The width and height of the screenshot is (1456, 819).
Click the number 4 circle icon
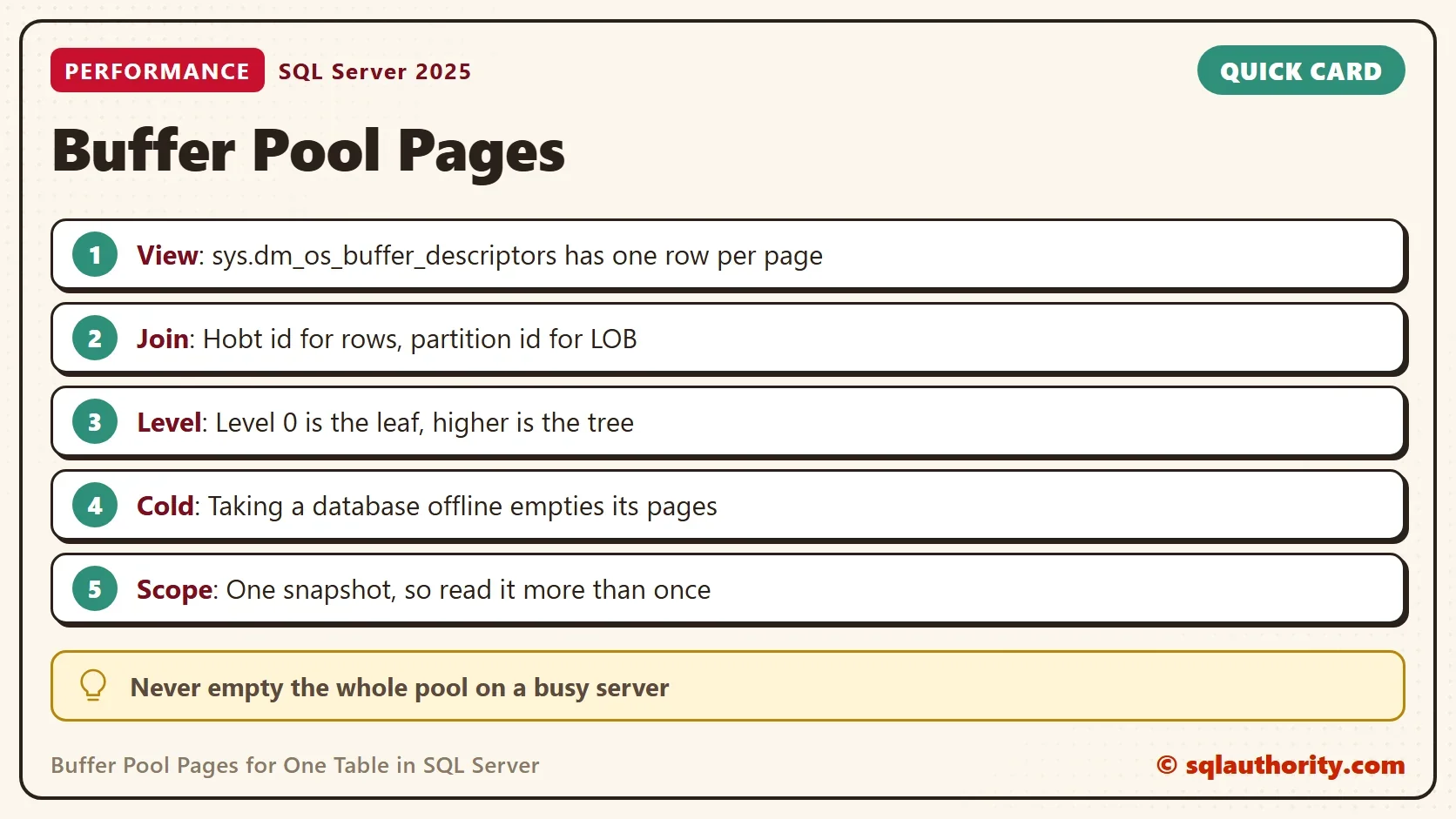click(x=95, y=506)
